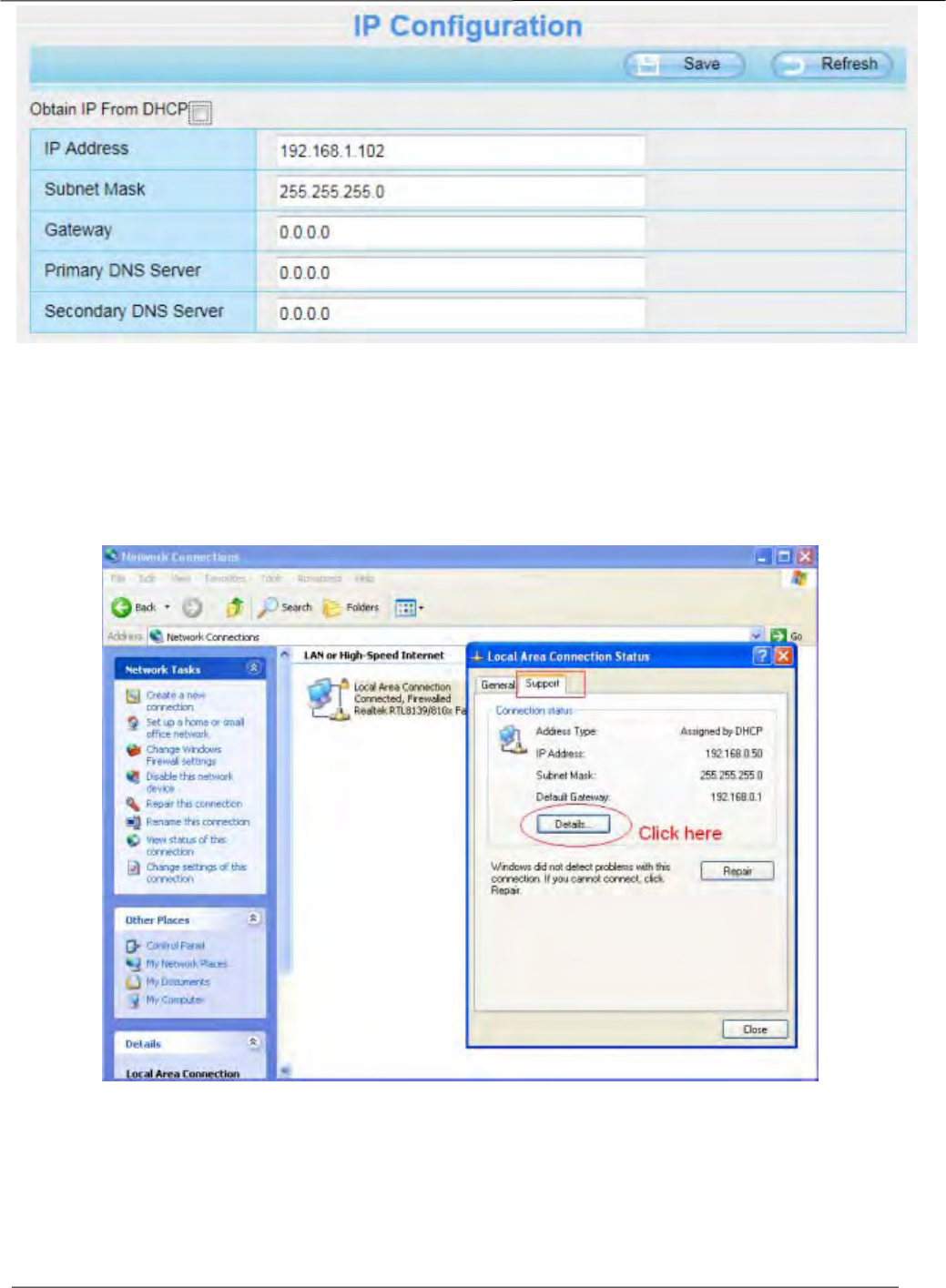Screen dimensions: 946x1288
Task: Click Repair this connection icon
Action: (133, 804)
